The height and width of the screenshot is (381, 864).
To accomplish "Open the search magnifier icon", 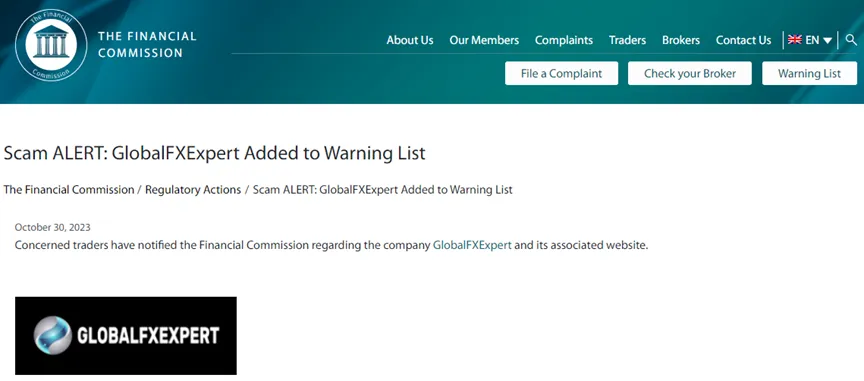I will (851, 40).
